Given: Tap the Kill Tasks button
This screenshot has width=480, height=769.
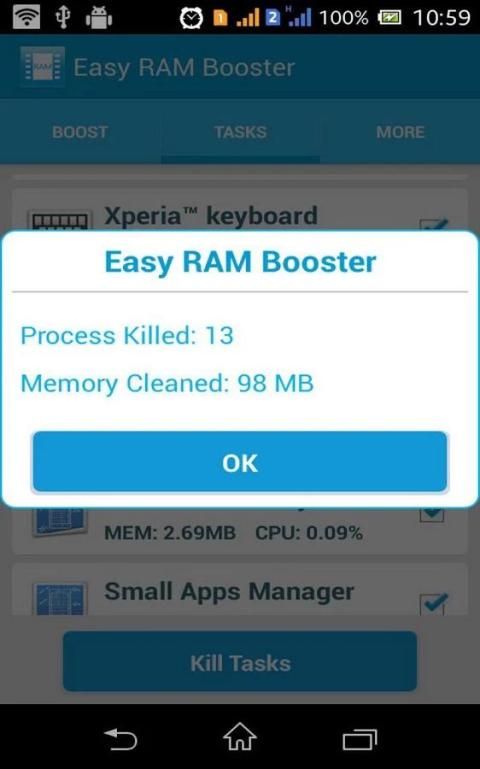Looking at the screenshot, I should 240,662.
